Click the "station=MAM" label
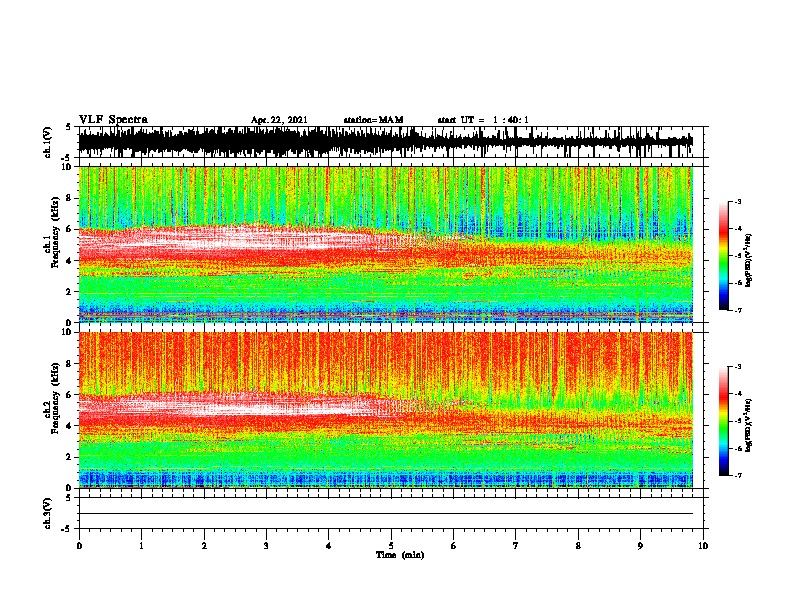The width and height of the screenshot is (792, 612). point(373,120)
